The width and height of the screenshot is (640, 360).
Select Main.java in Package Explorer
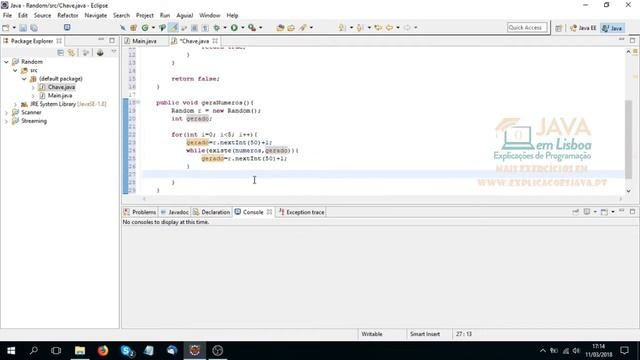point(60,96)
